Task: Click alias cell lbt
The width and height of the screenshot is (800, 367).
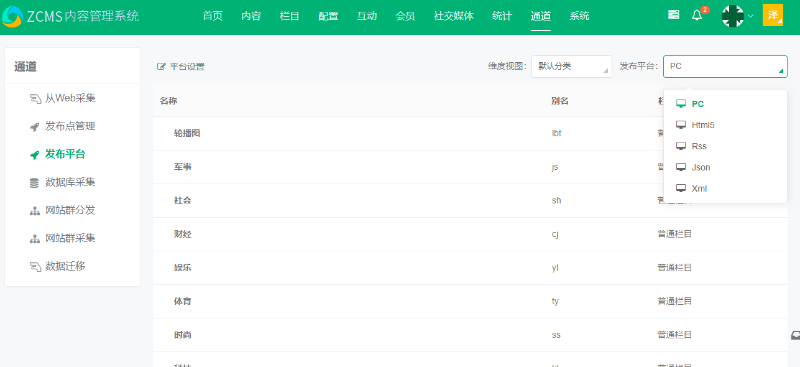Action: coord(557,134)
